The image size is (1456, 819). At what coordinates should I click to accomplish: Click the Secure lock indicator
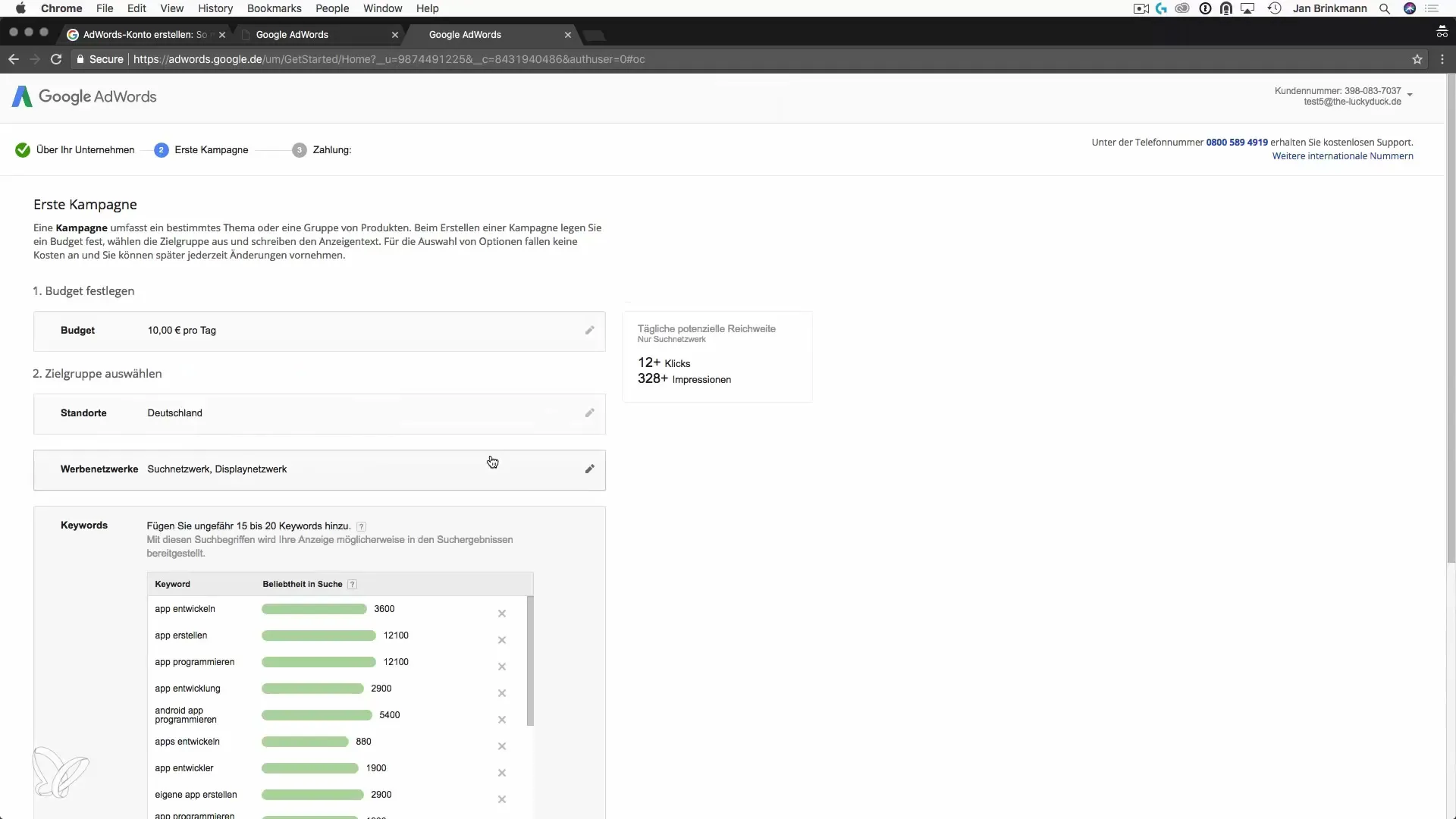99,59
